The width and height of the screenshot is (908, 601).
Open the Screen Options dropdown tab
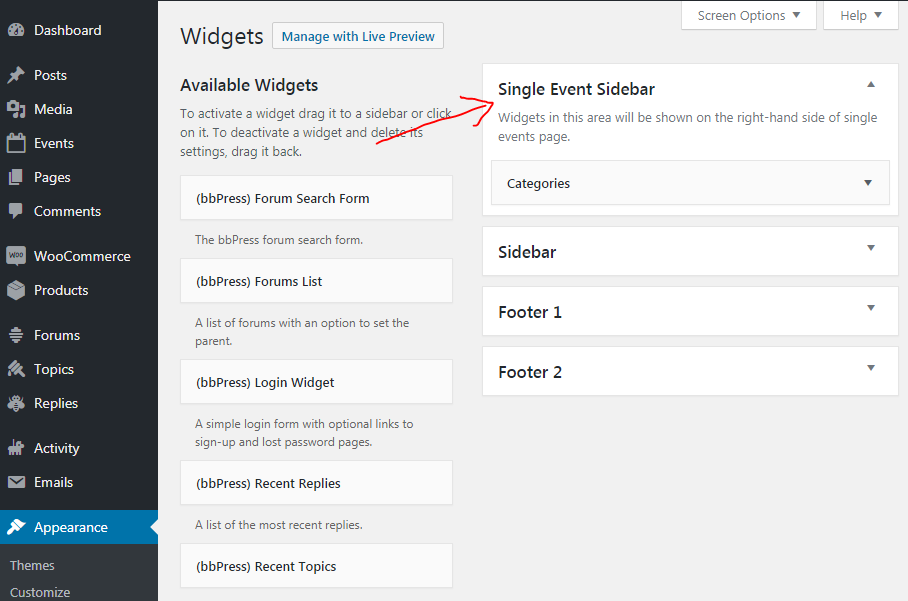tap(749, 16)
